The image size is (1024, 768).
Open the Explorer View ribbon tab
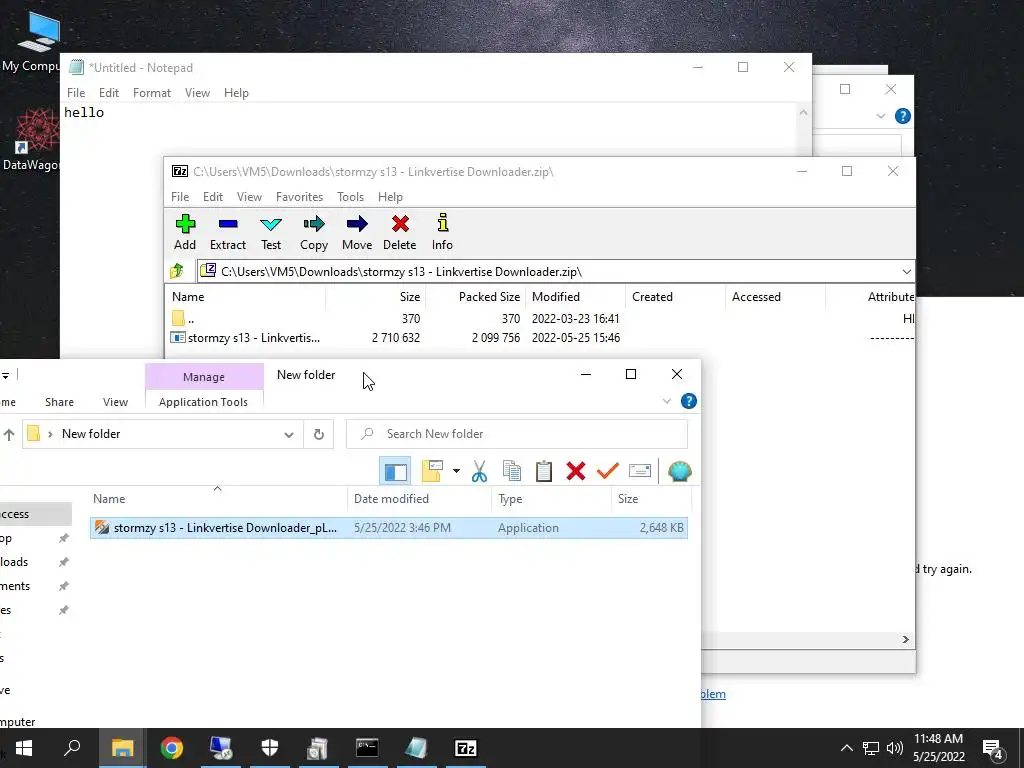click(115, 402)
